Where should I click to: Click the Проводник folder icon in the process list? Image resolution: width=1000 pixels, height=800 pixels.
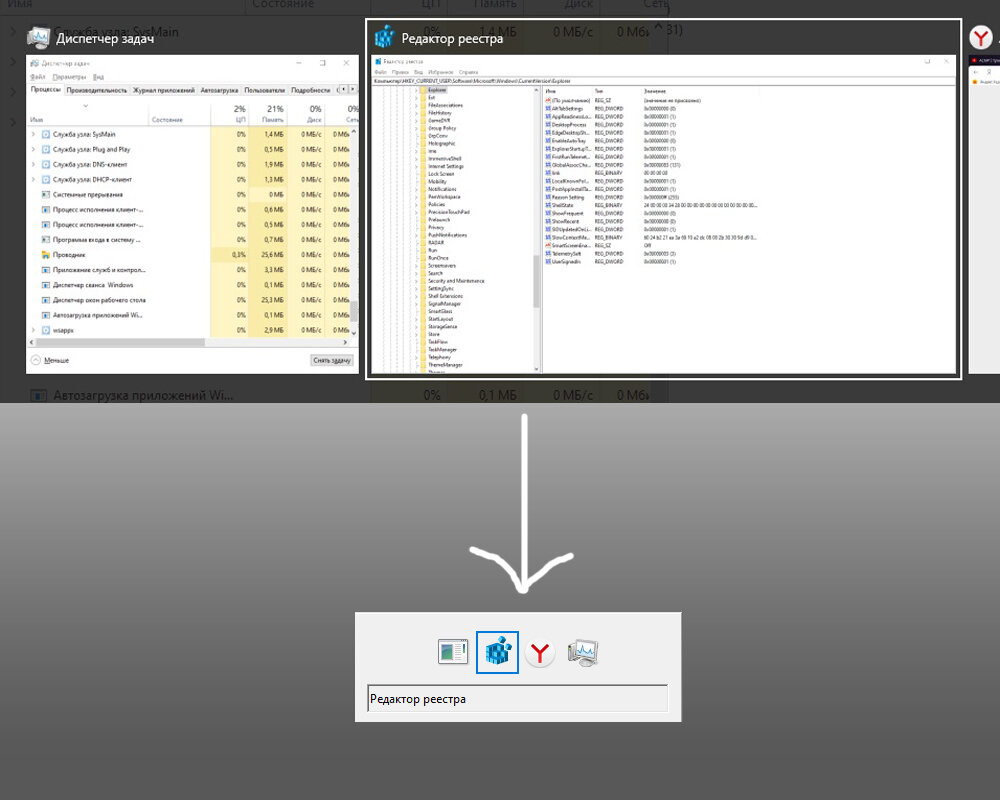(45, 255)
